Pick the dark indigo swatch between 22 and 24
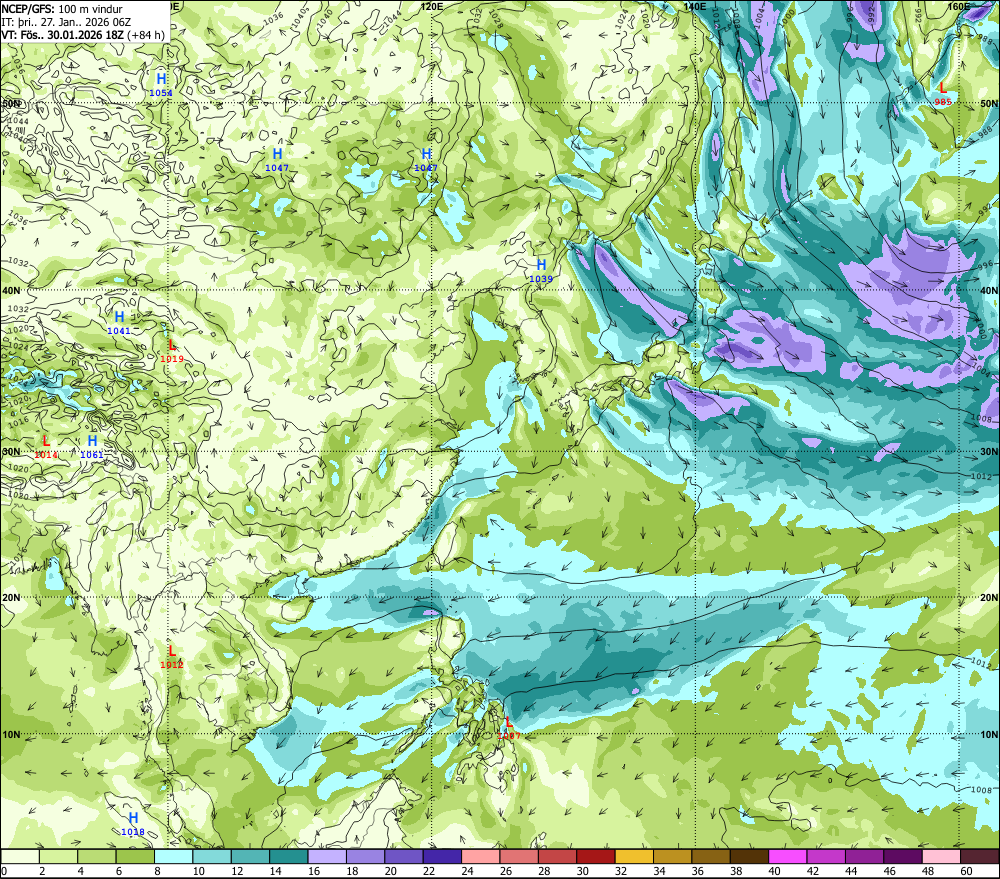Image resolution: width=1000 pixels, height=879 pixels. pyautogui.click(x=443, y=856)
